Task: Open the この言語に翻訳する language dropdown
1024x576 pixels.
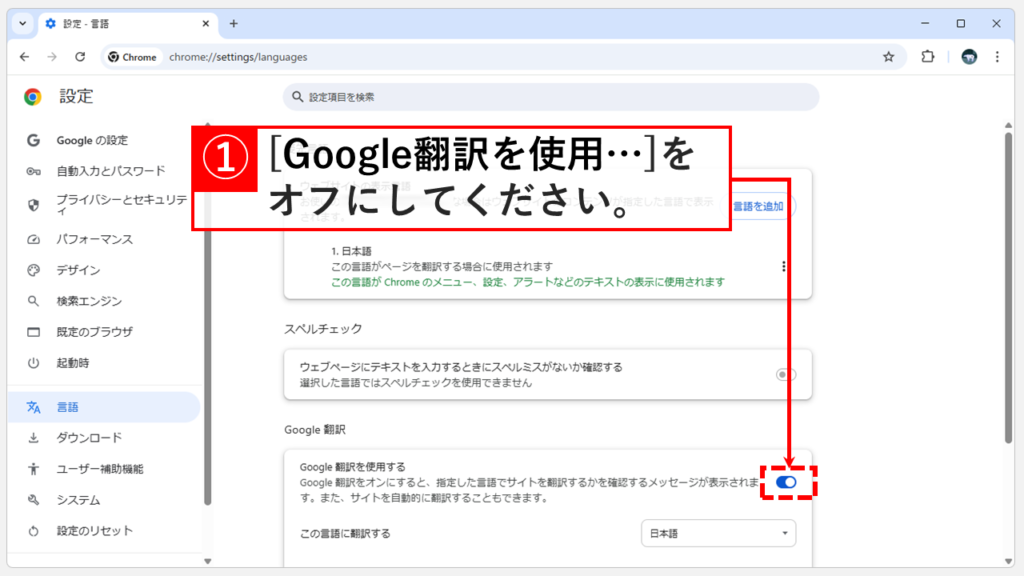Action: click(718, 534)
